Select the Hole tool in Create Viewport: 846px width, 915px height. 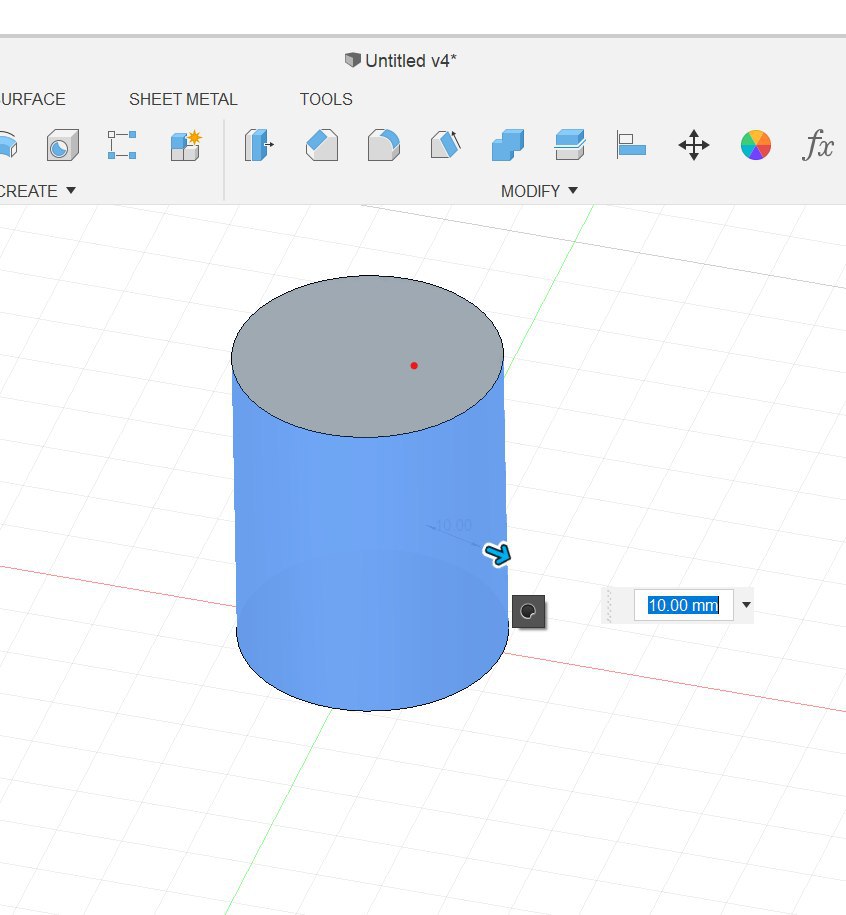pyautogui.click(x=62, y=145)
